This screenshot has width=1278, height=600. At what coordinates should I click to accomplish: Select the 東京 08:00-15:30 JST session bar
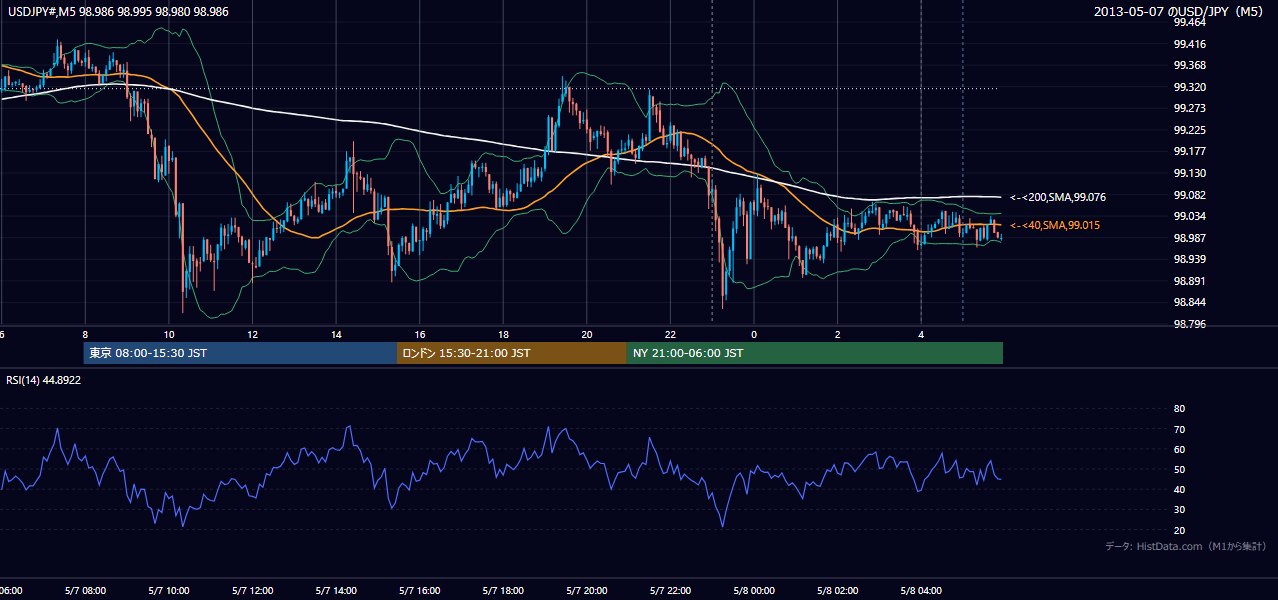240,353
